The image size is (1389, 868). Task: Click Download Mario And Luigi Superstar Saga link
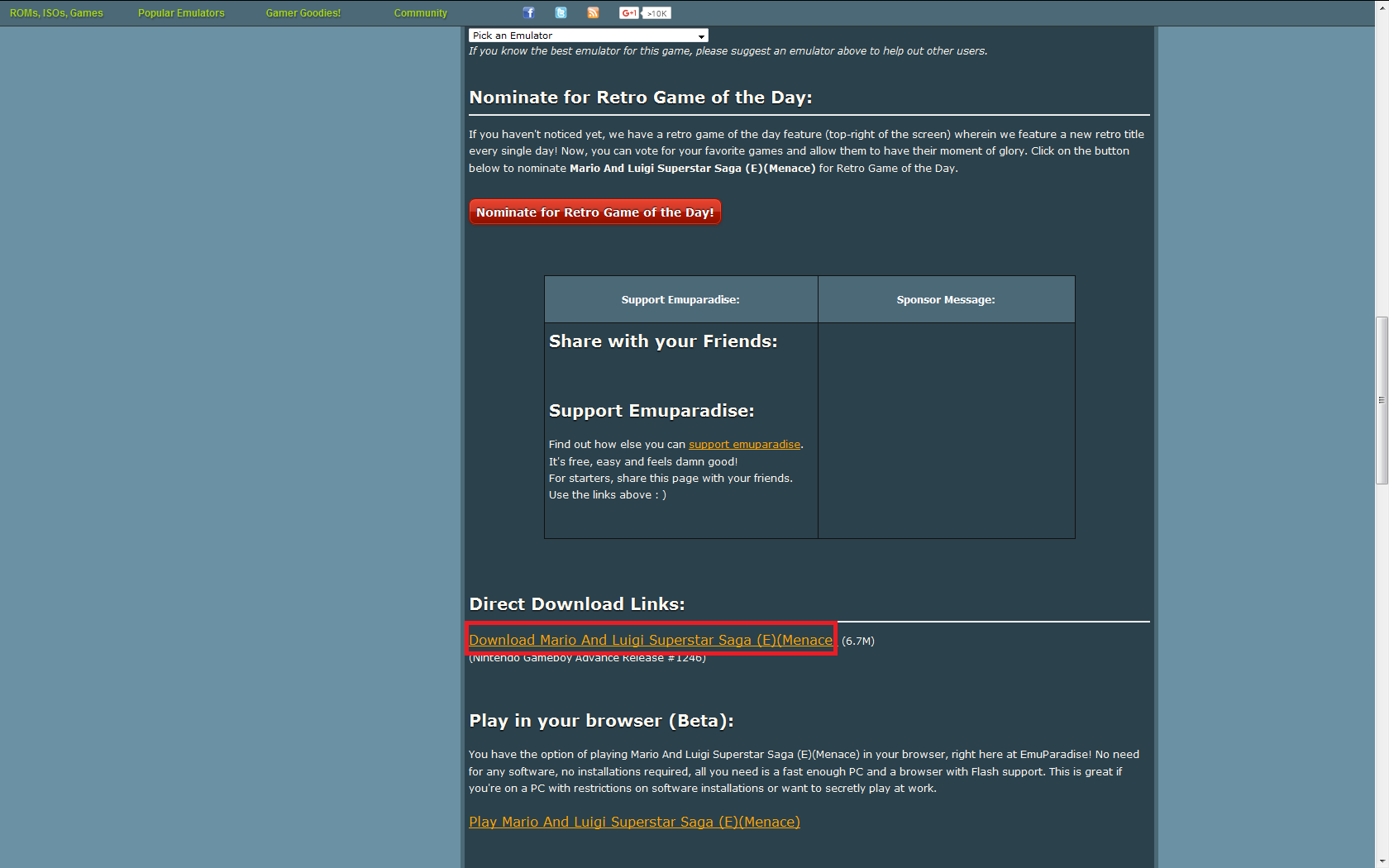[651, 640]
